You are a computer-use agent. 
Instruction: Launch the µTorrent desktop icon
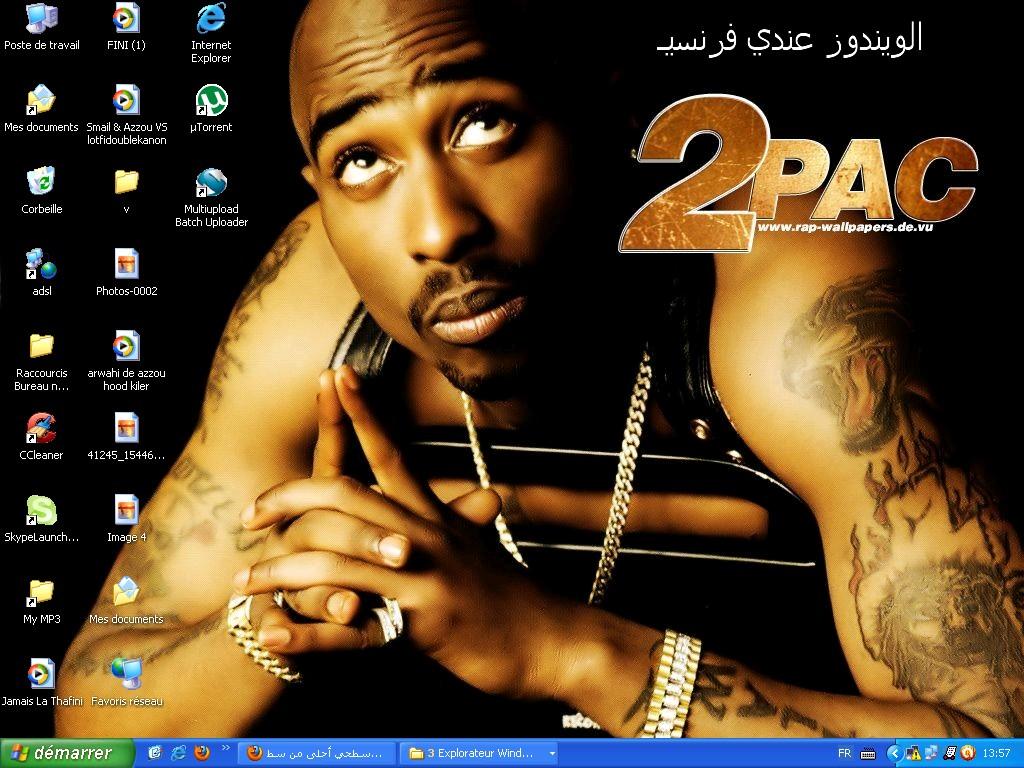211,108
